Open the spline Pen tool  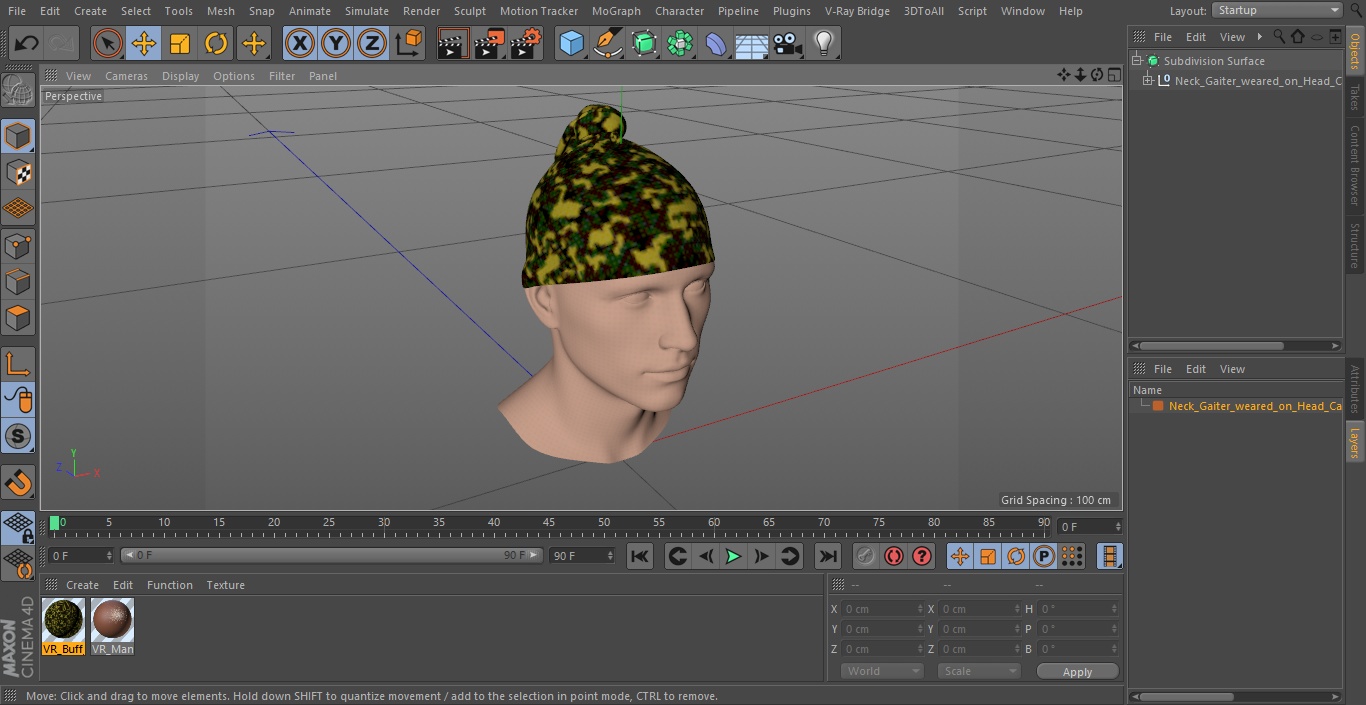(x=607, y=44)
